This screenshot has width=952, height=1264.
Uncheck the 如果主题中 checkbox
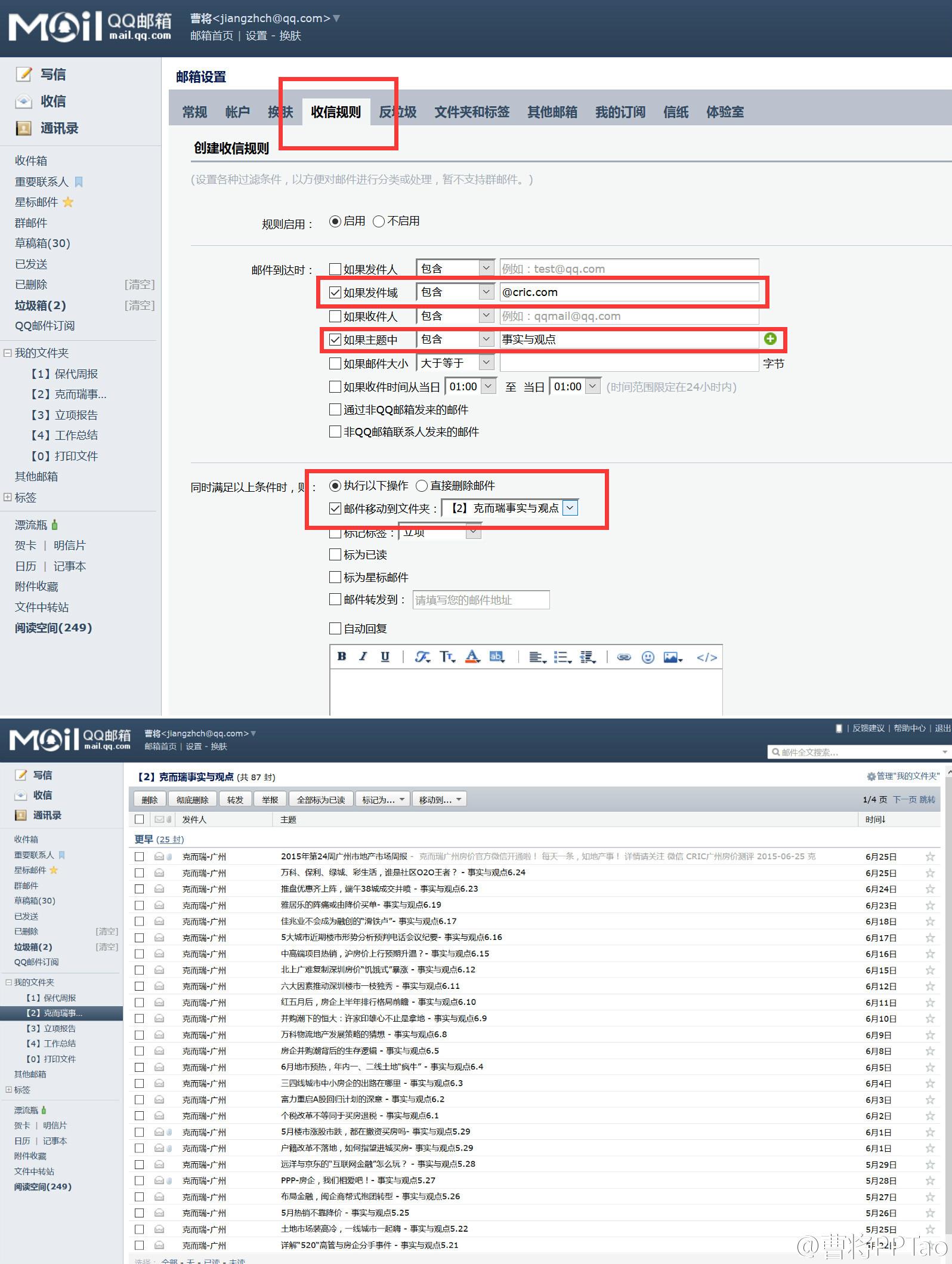pos(335,340)
